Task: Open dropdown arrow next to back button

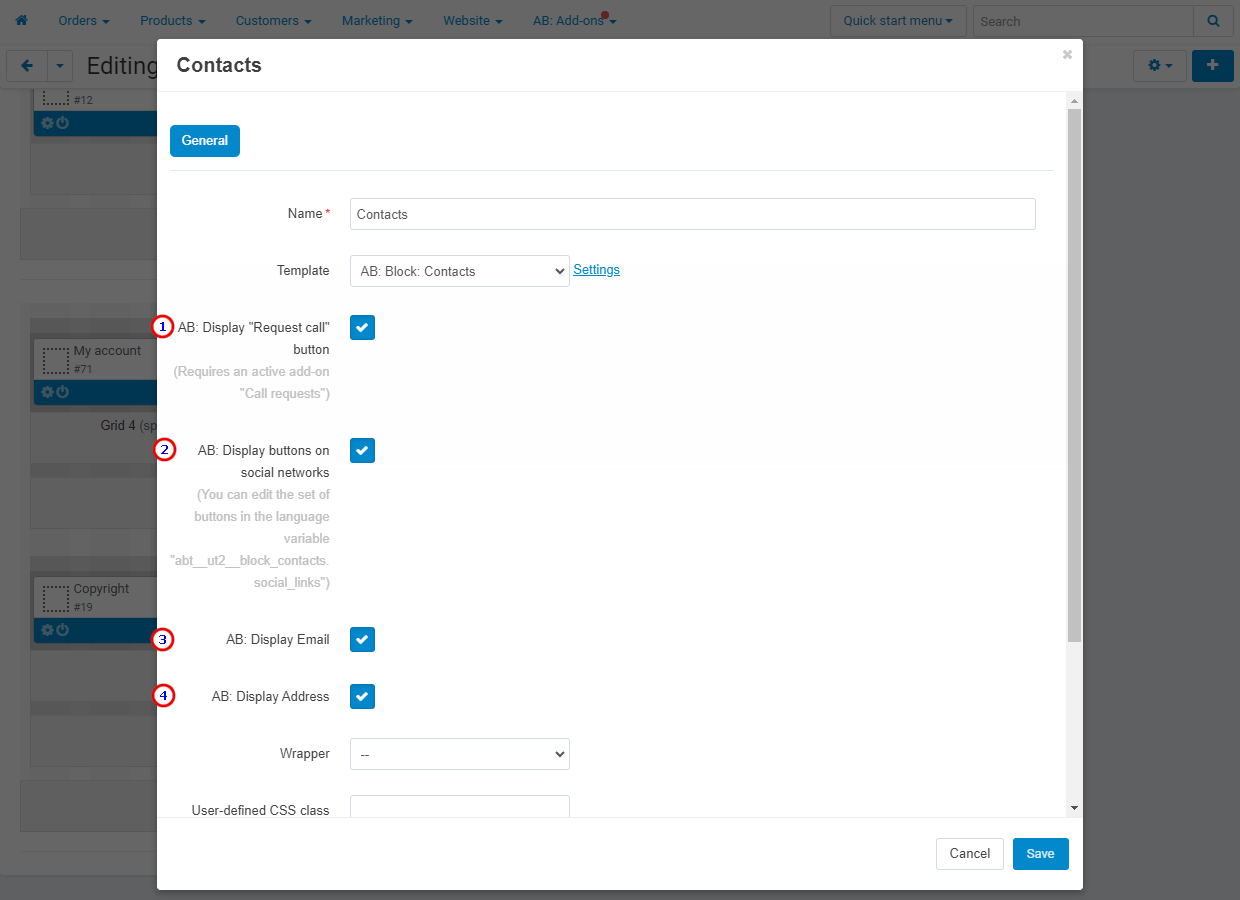Action: pyautogui.click(x=60, y=66)
